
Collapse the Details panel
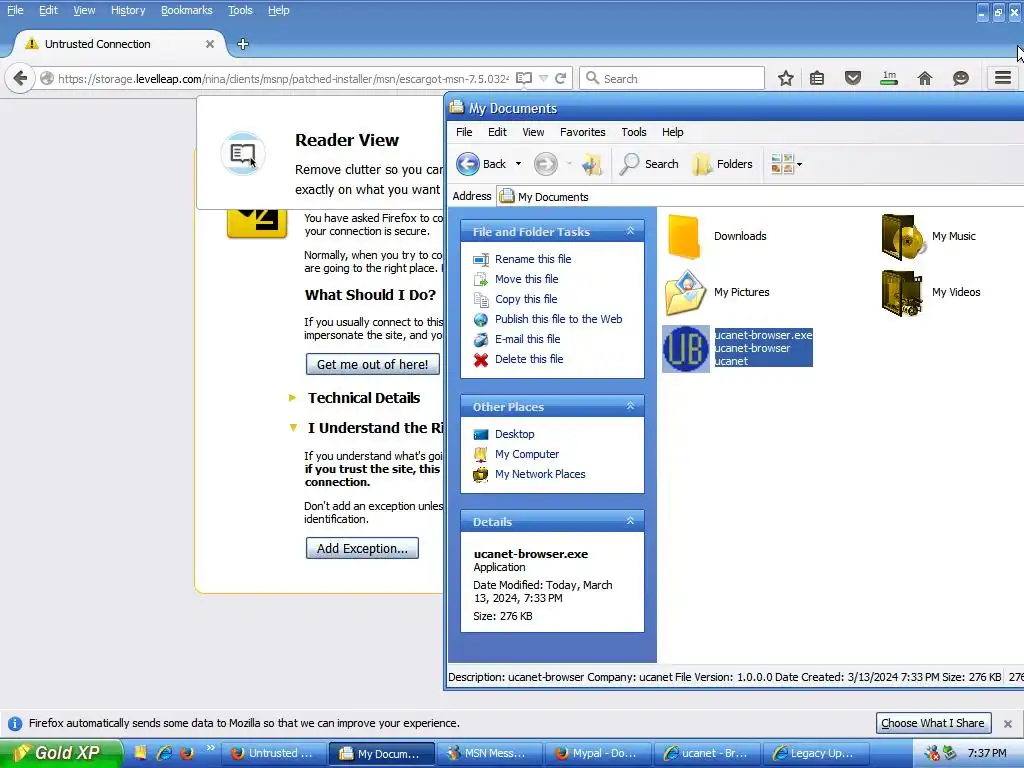point(630,521)
